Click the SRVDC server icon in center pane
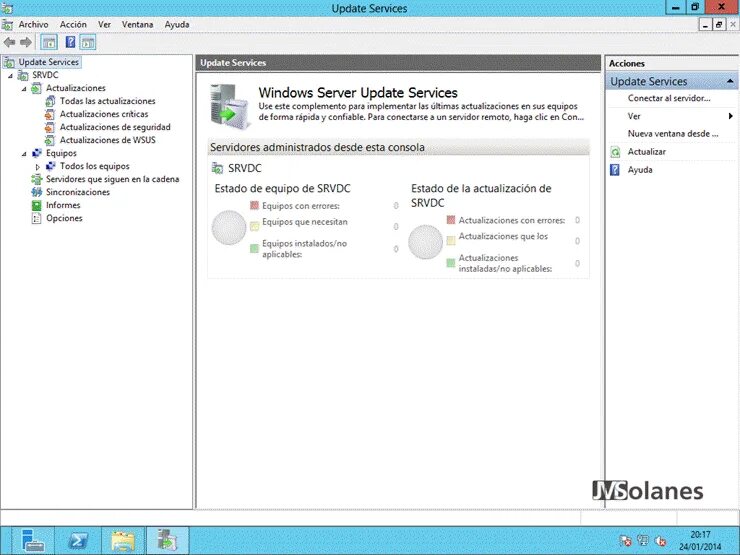Screen dimensions: 740x555 click(218, 168)
